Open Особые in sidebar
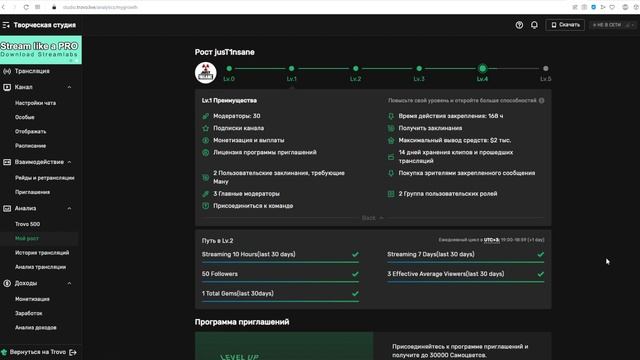640x360 pixels. coord(24,117)
